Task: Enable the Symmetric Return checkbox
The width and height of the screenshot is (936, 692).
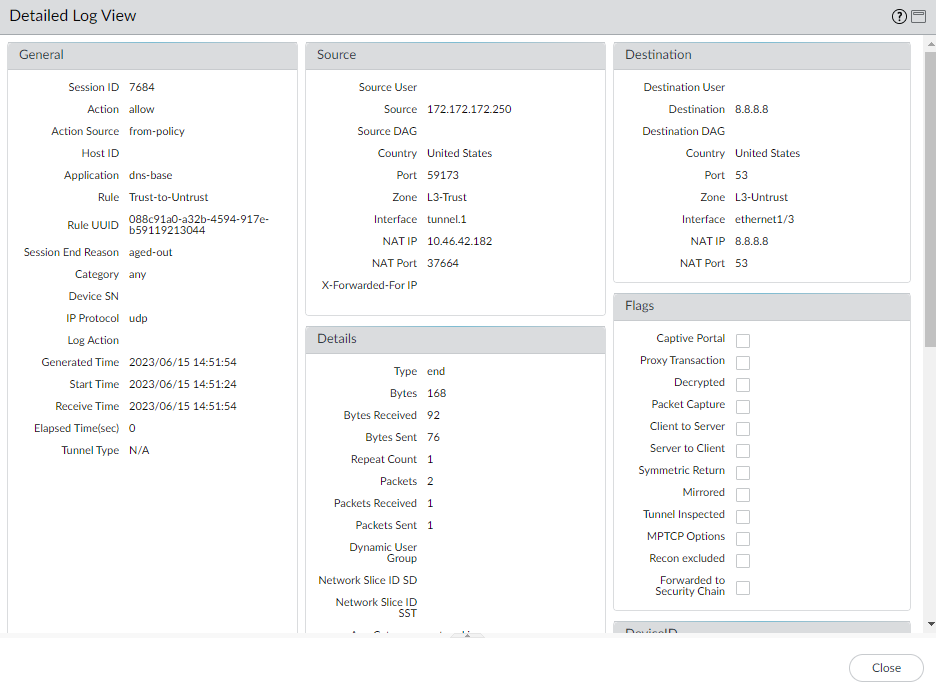Action: pyautogui.click(x=743, y=473)
